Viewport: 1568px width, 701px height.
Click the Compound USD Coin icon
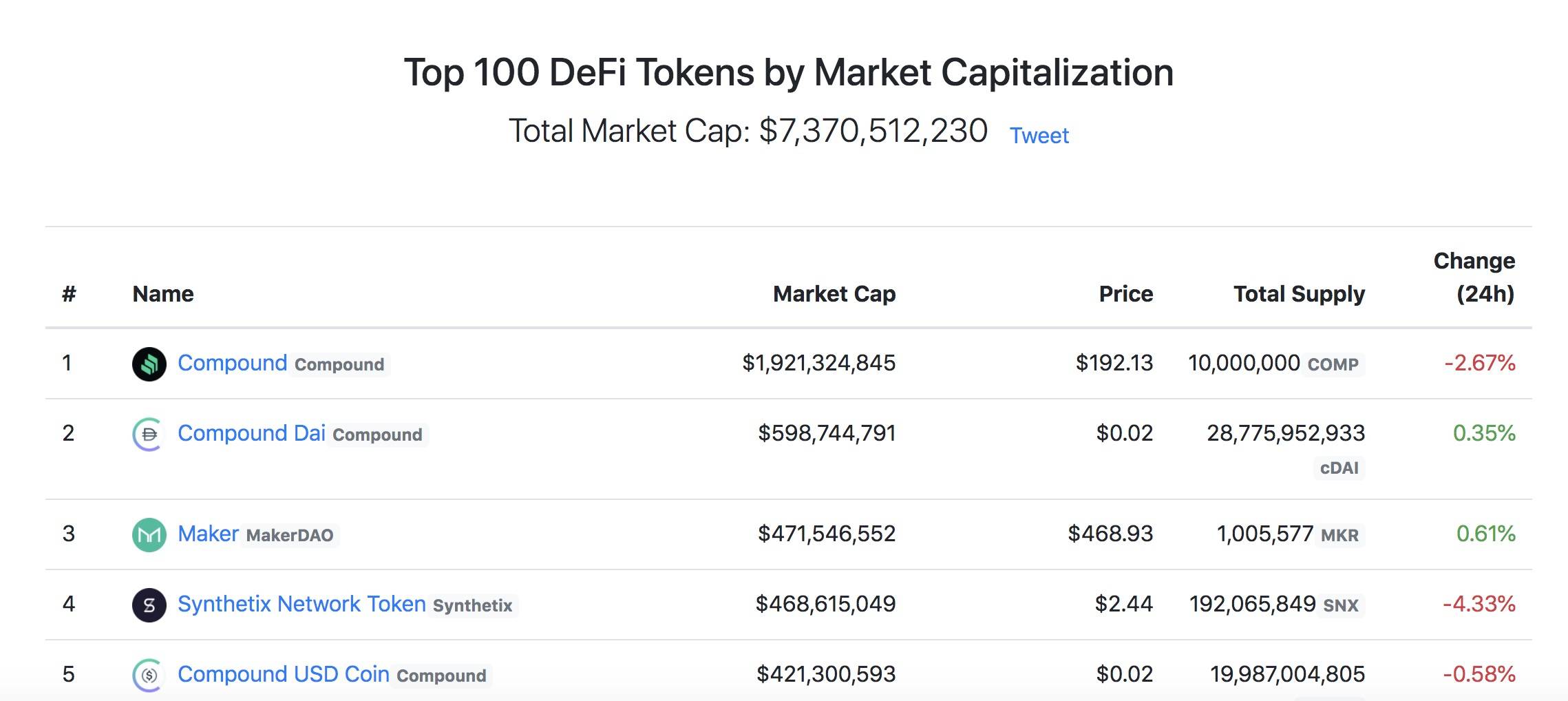(149, 675)
